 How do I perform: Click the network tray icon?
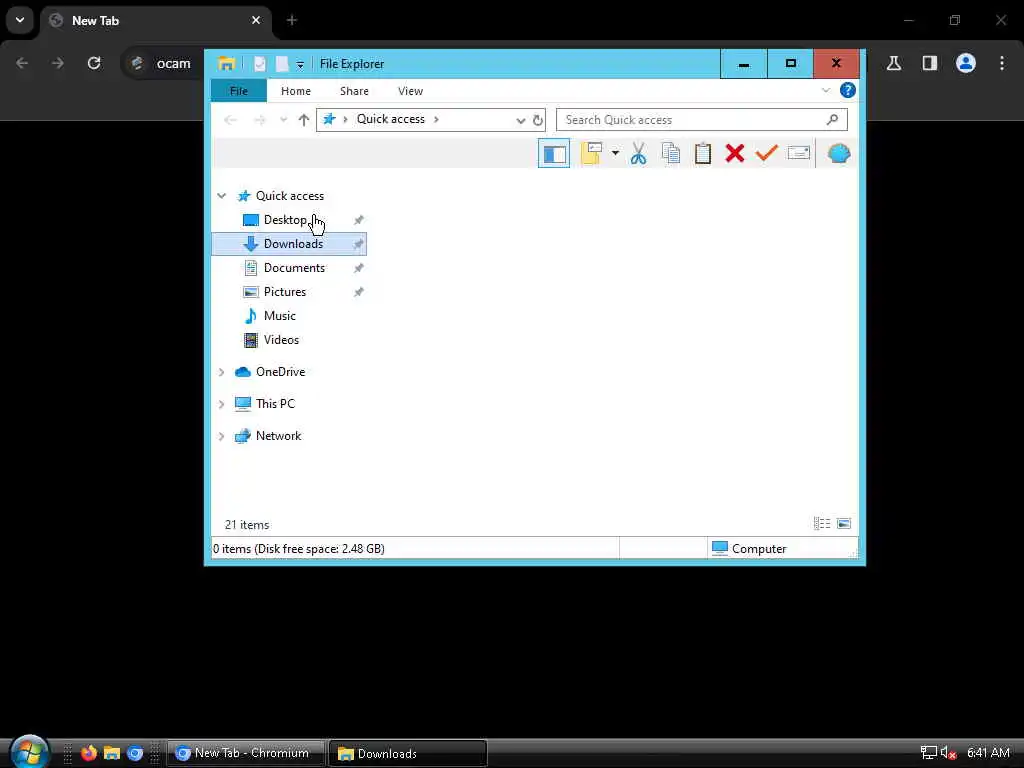(x=928, y=753)
